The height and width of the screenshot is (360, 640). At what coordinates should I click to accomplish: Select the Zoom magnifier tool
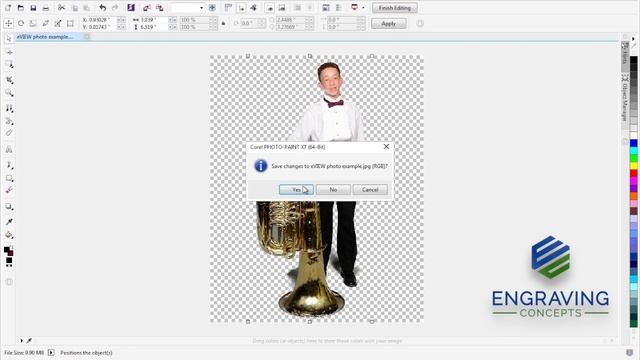click(9, 93)
